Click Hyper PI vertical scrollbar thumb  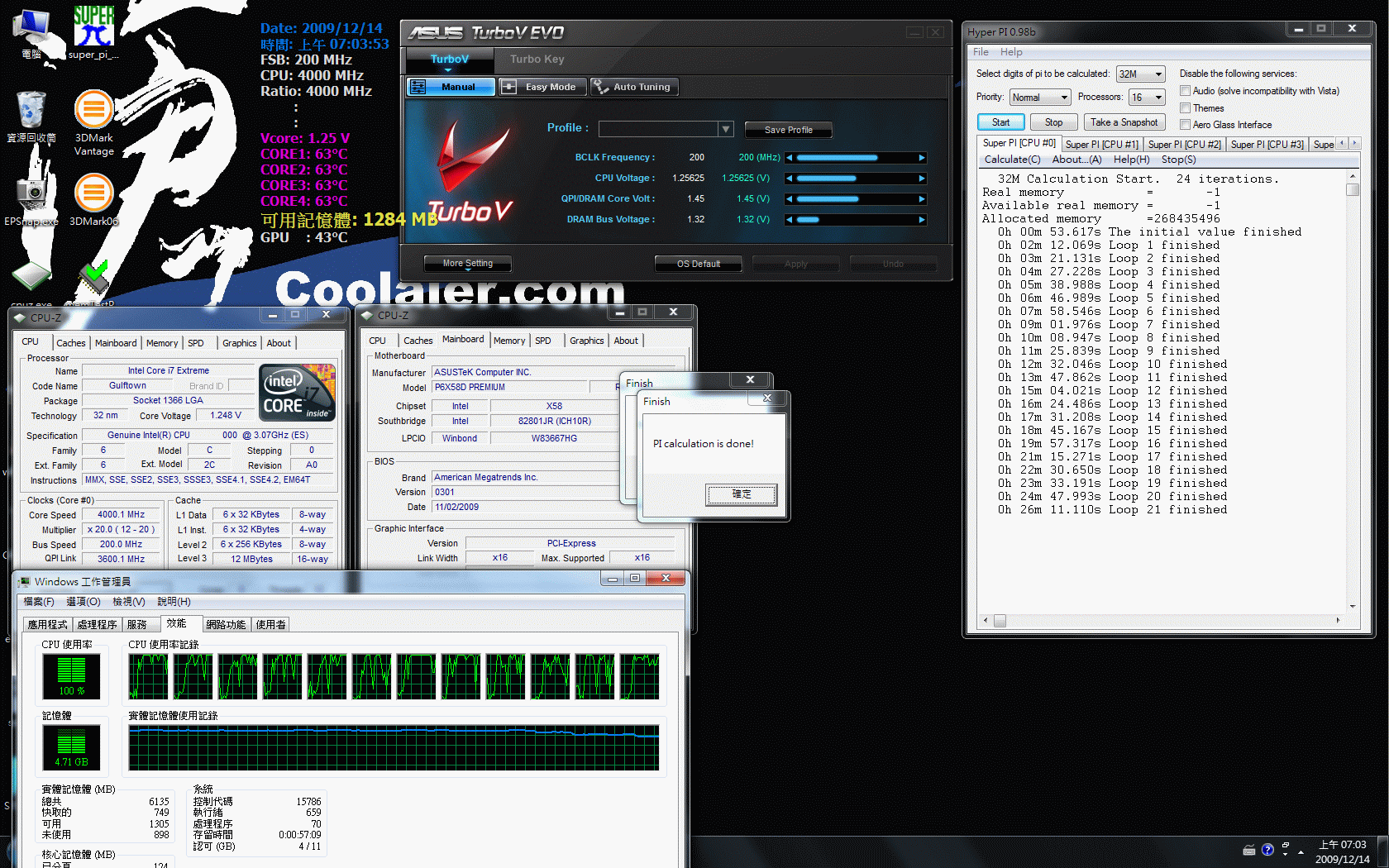coord(1353,189)
